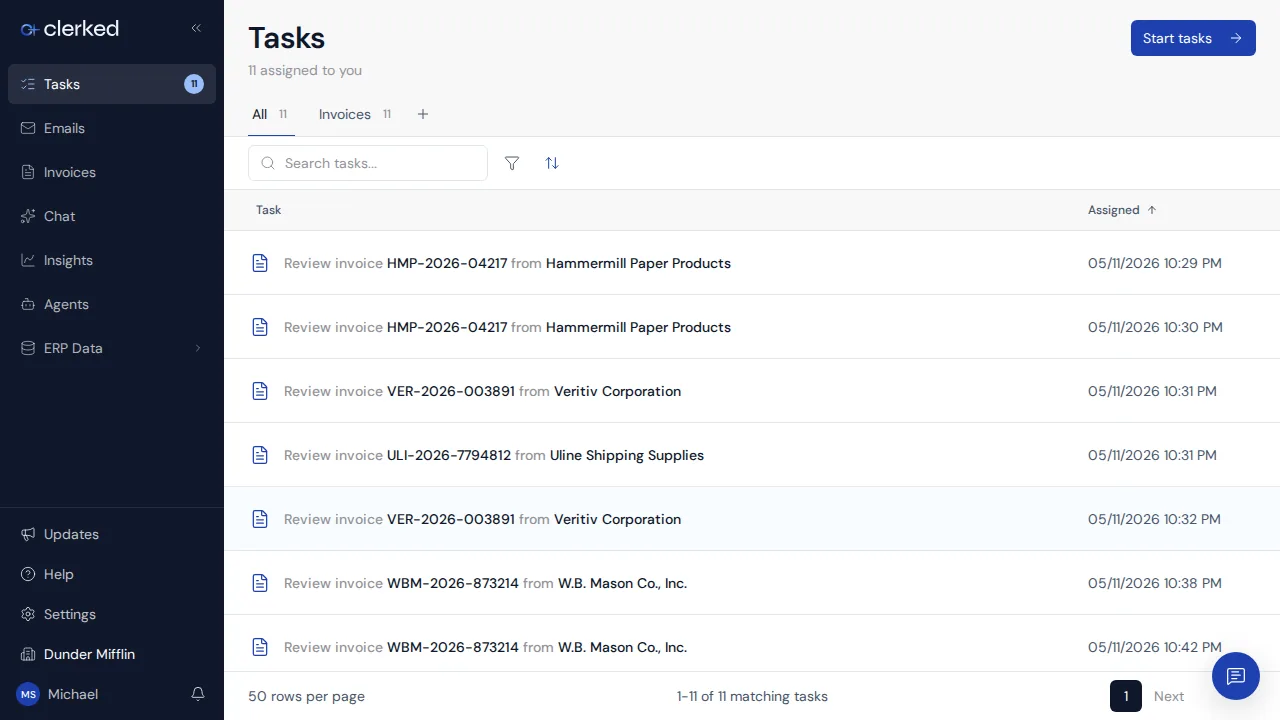1280x720 pixels.
Task: Open the VER-2026-003891 task assigned 10:32 PM
Action: coord(752,519)
